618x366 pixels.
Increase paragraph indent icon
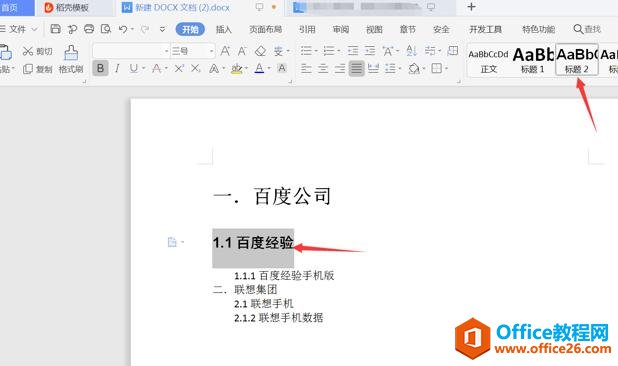coord(370,51)
